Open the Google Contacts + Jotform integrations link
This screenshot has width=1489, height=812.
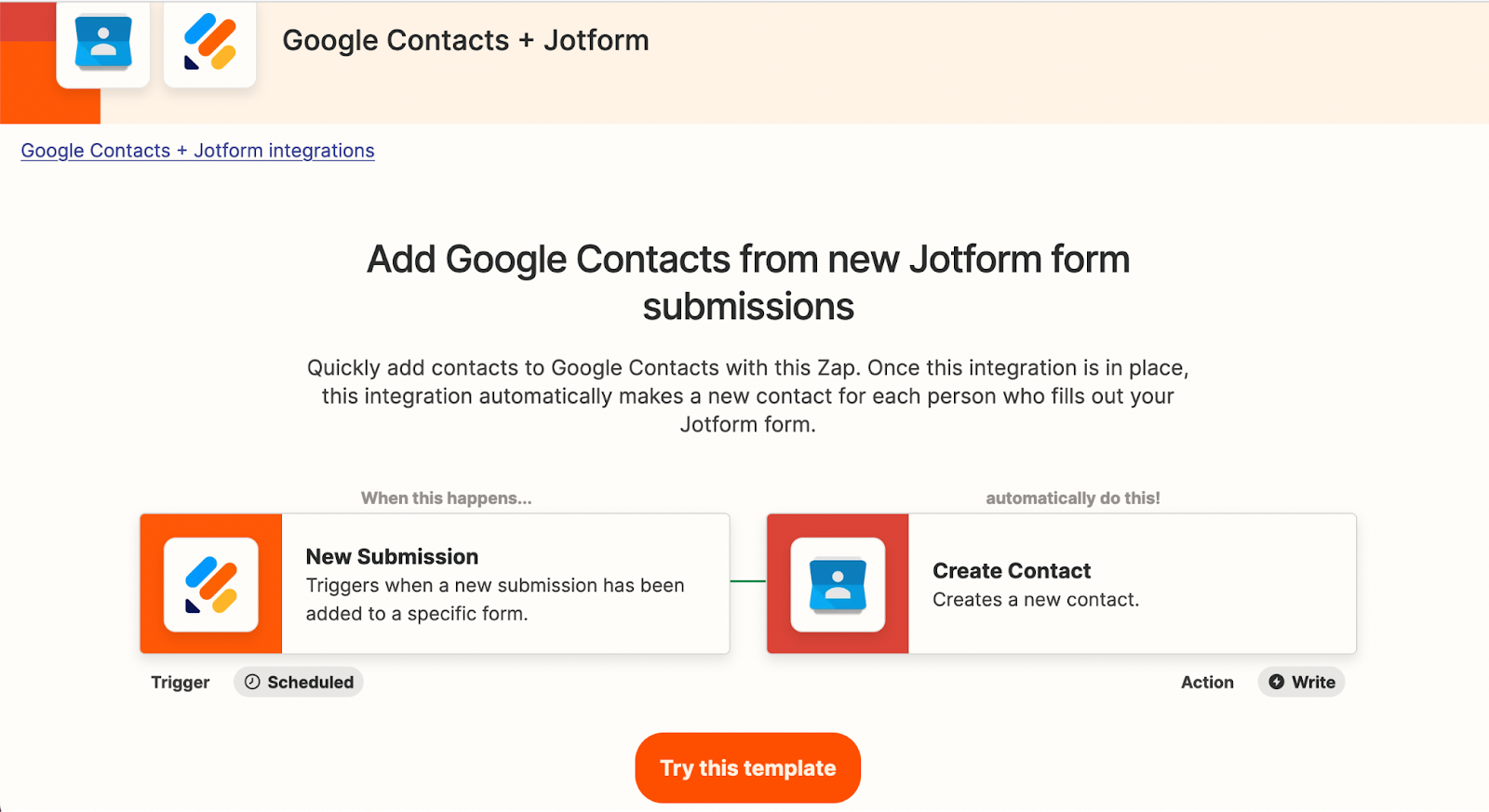pos(197,151)
